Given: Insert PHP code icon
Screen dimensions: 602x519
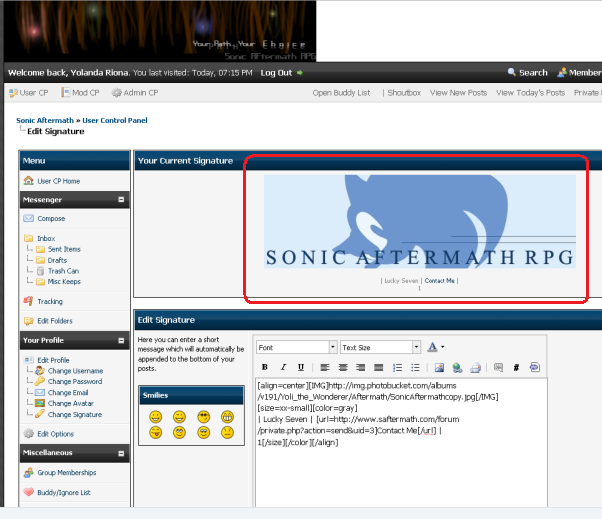Looking at the screenshot, I should (534, 367).
